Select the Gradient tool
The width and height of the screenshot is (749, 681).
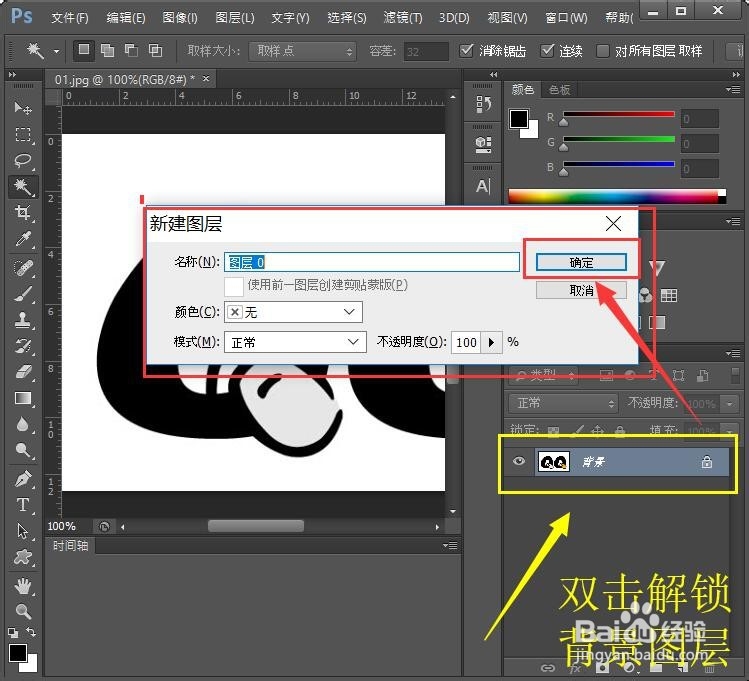click(x=22, y=398)
